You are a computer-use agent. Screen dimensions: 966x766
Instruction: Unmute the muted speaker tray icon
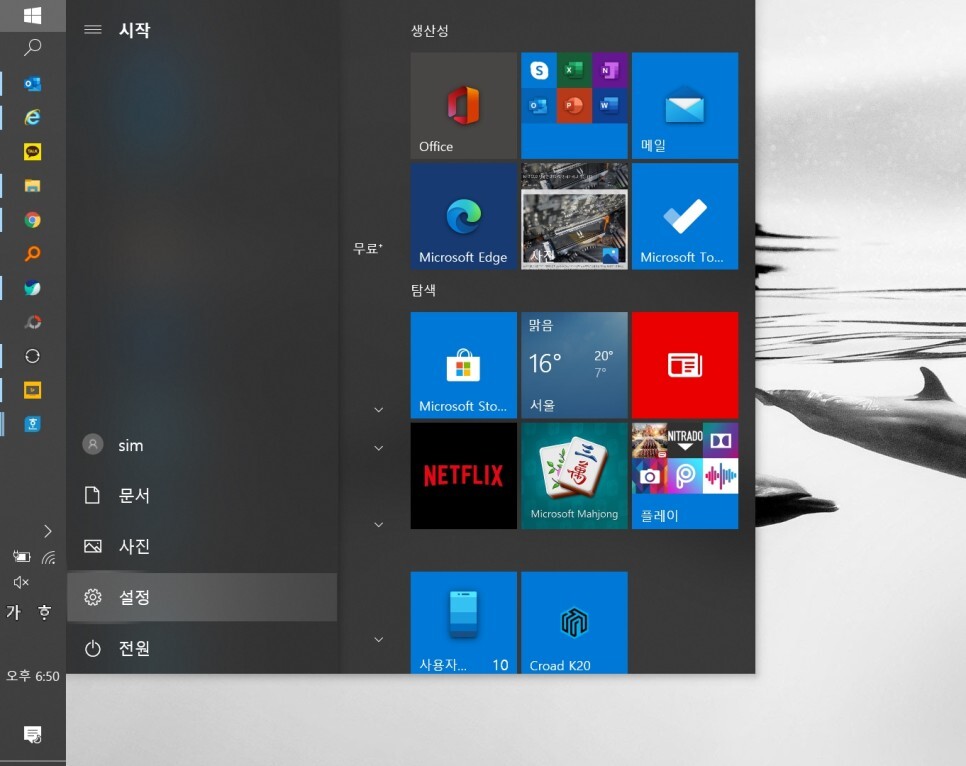[21, 582]
